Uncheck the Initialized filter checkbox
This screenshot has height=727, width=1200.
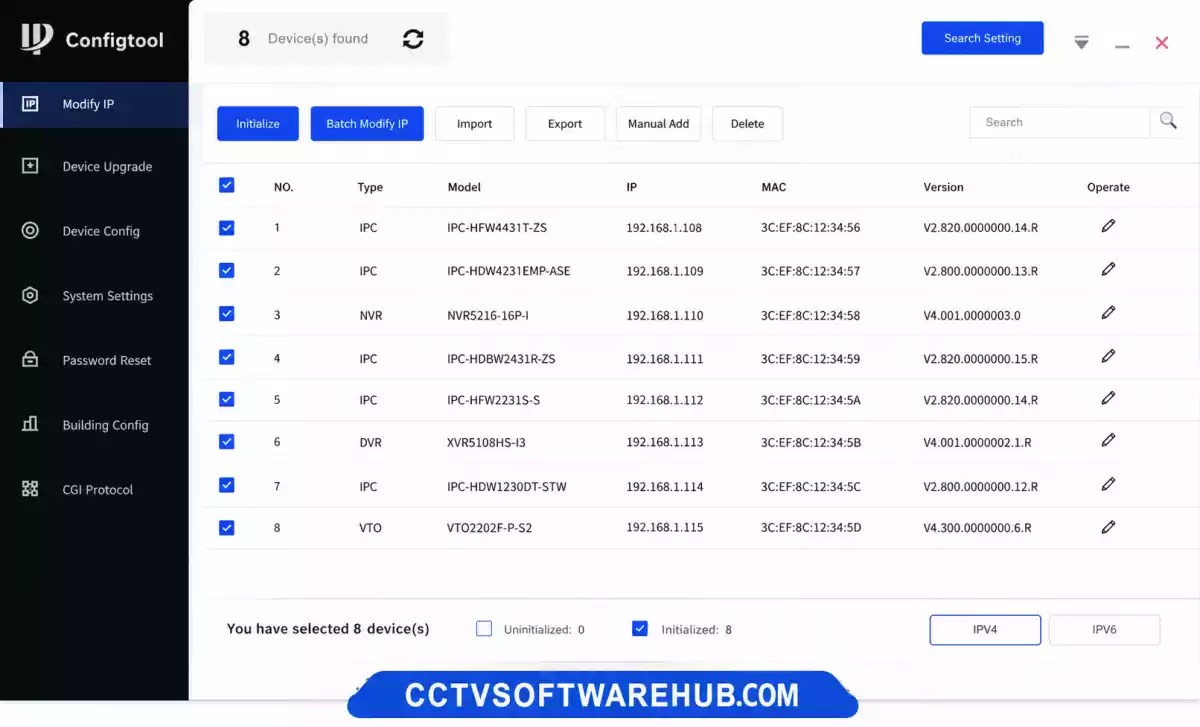640,629
